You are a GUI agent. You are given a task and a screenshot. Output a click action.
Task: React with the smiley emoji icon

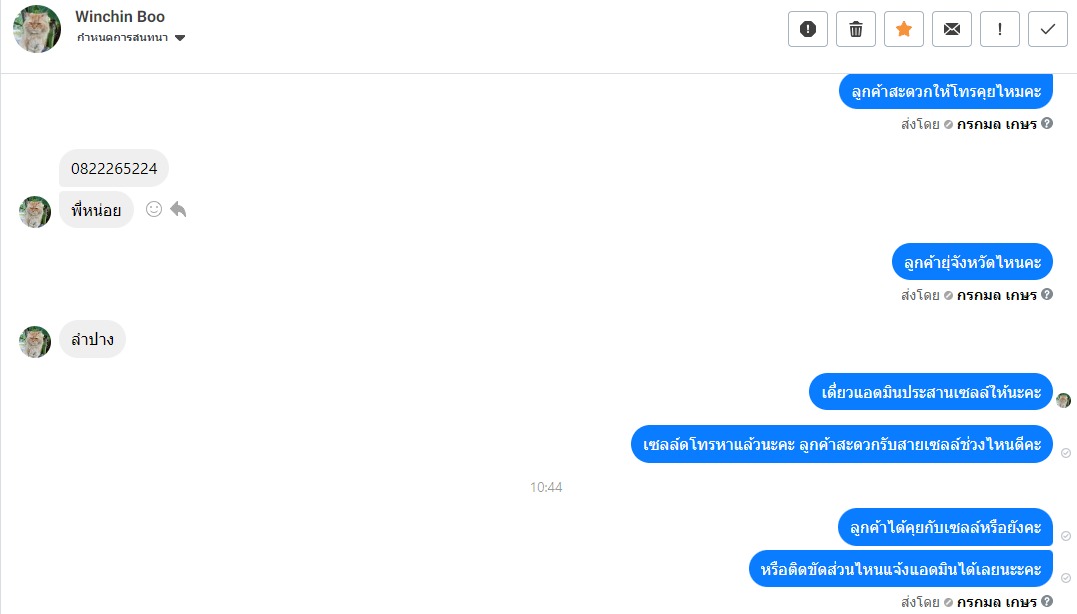[x=154, y=209]
